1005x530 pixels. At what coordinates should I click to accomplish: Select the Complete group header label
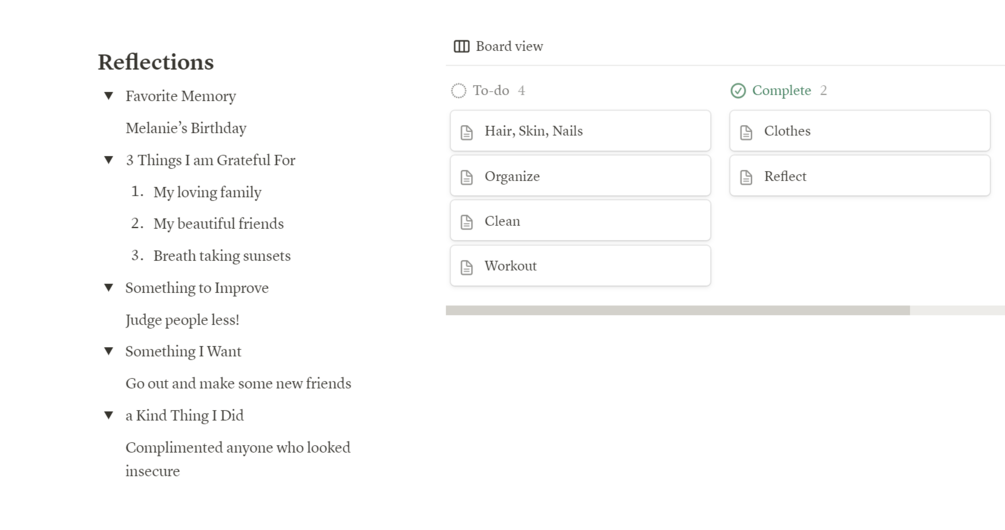tap(781, 91)
